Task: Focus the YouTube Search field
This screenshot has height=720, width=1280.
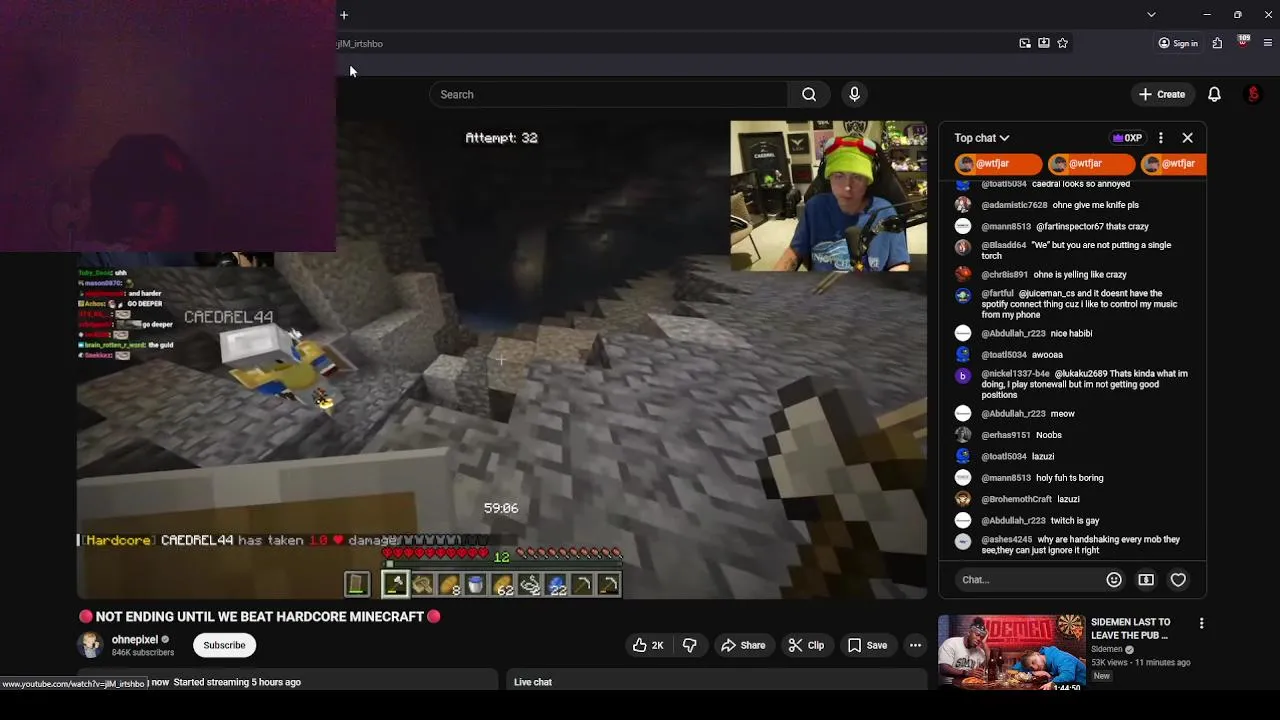Action: coord(609,94)
